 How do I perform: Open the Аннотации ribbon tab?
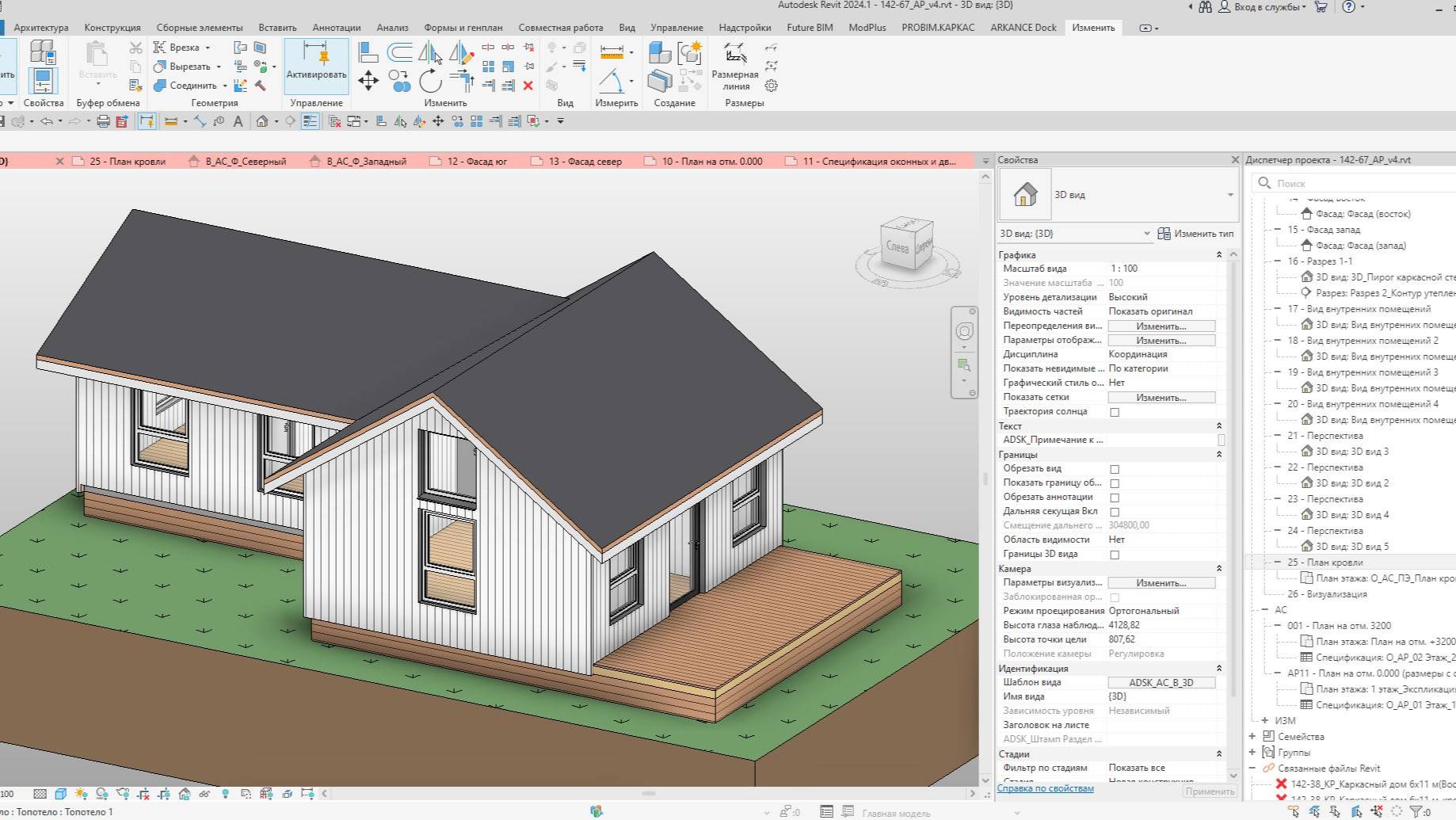click(337, 27)
